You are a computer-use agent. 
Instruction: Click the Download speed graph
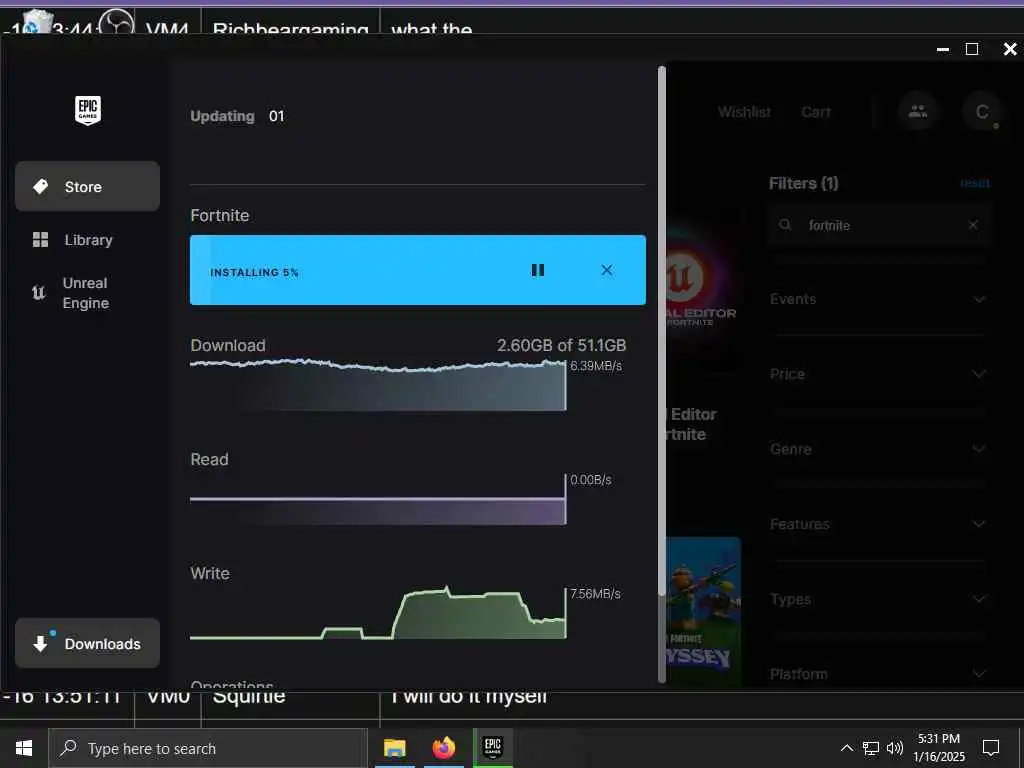(378, 385)
